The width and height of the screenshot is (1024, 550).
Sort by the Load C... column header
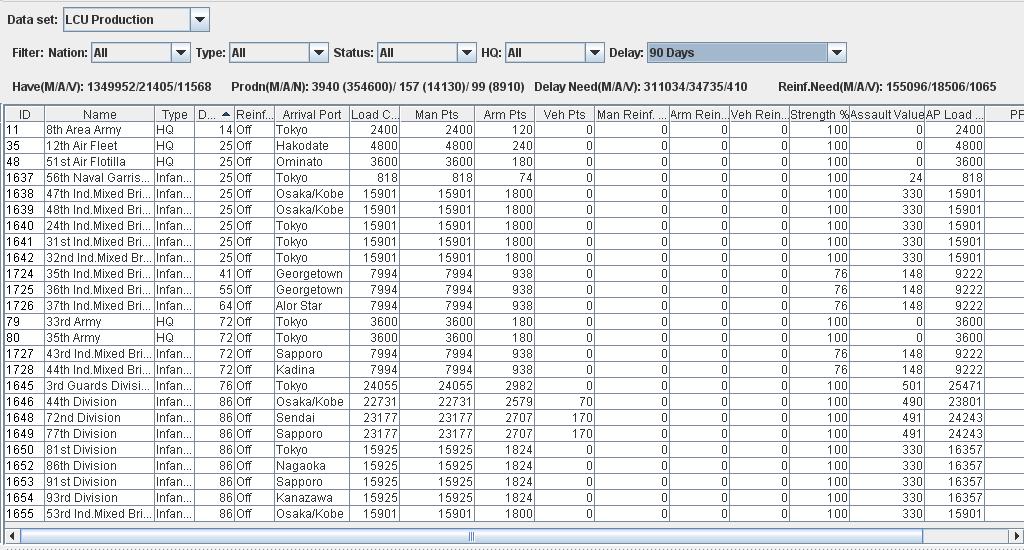(374, 114)
